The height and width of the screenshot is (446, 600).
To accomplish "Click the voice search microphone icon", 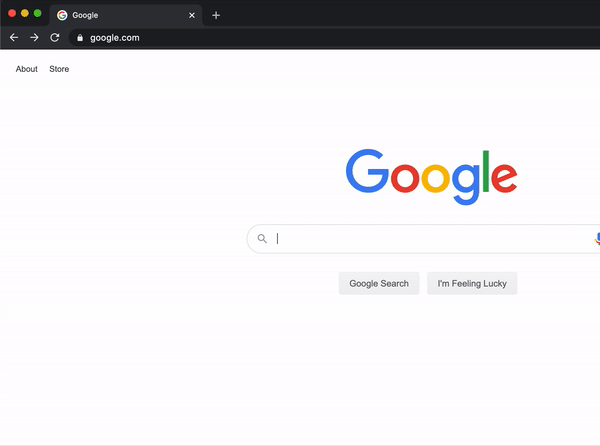I will (x=597, y=239).
